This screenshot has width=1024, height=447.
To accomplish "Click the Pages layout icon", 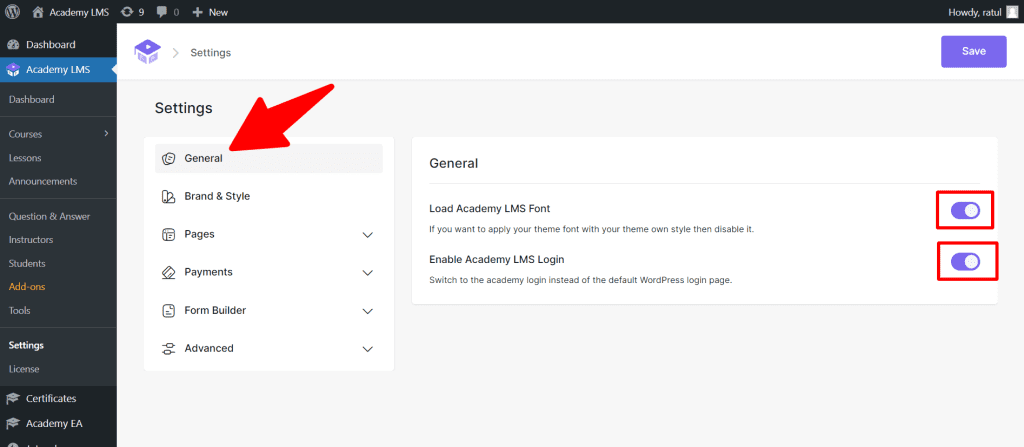I will (168, 234).
